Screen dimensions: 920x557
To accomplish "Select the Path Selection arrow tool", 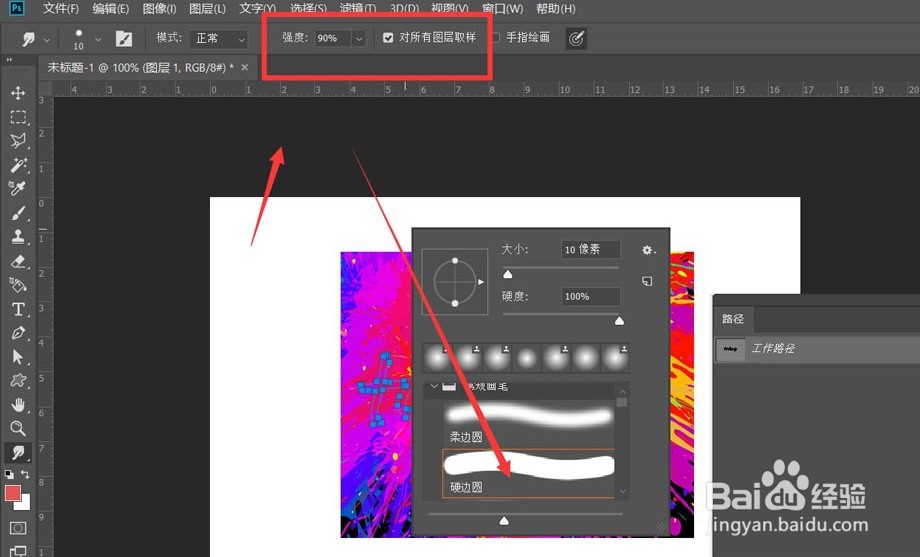I will [18, 357].
